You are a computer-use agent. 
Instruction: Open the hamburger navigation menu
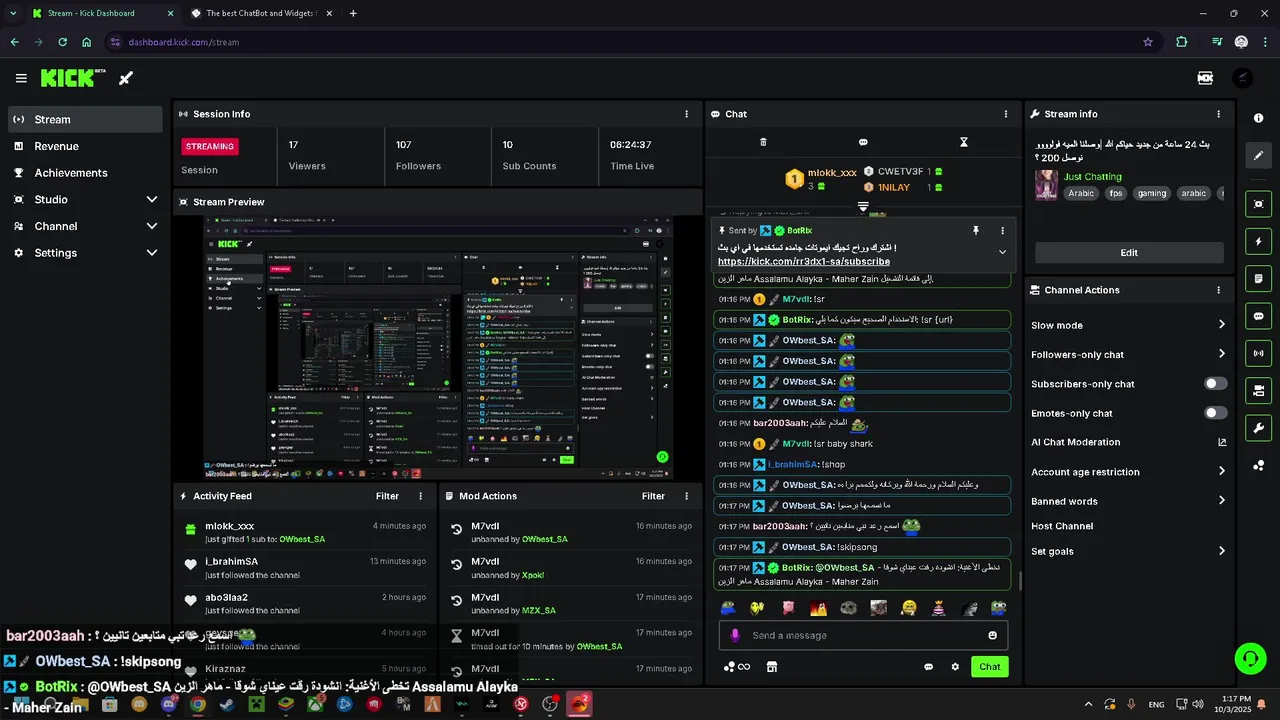tap(21, 78)
